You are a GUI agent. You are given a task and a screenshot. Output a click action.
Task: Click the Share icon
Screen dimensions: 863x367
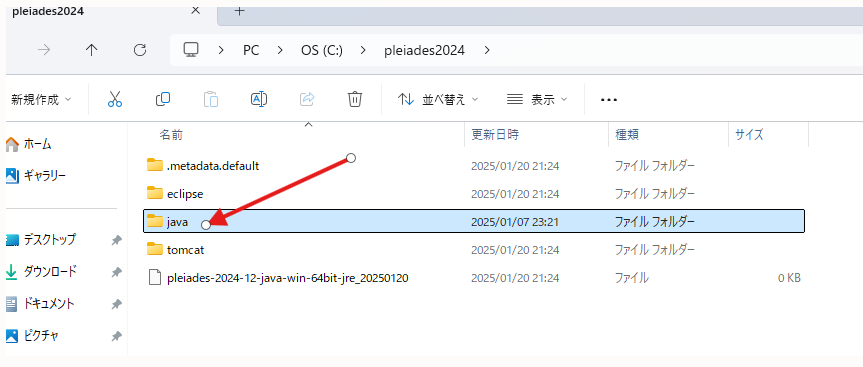307,100
